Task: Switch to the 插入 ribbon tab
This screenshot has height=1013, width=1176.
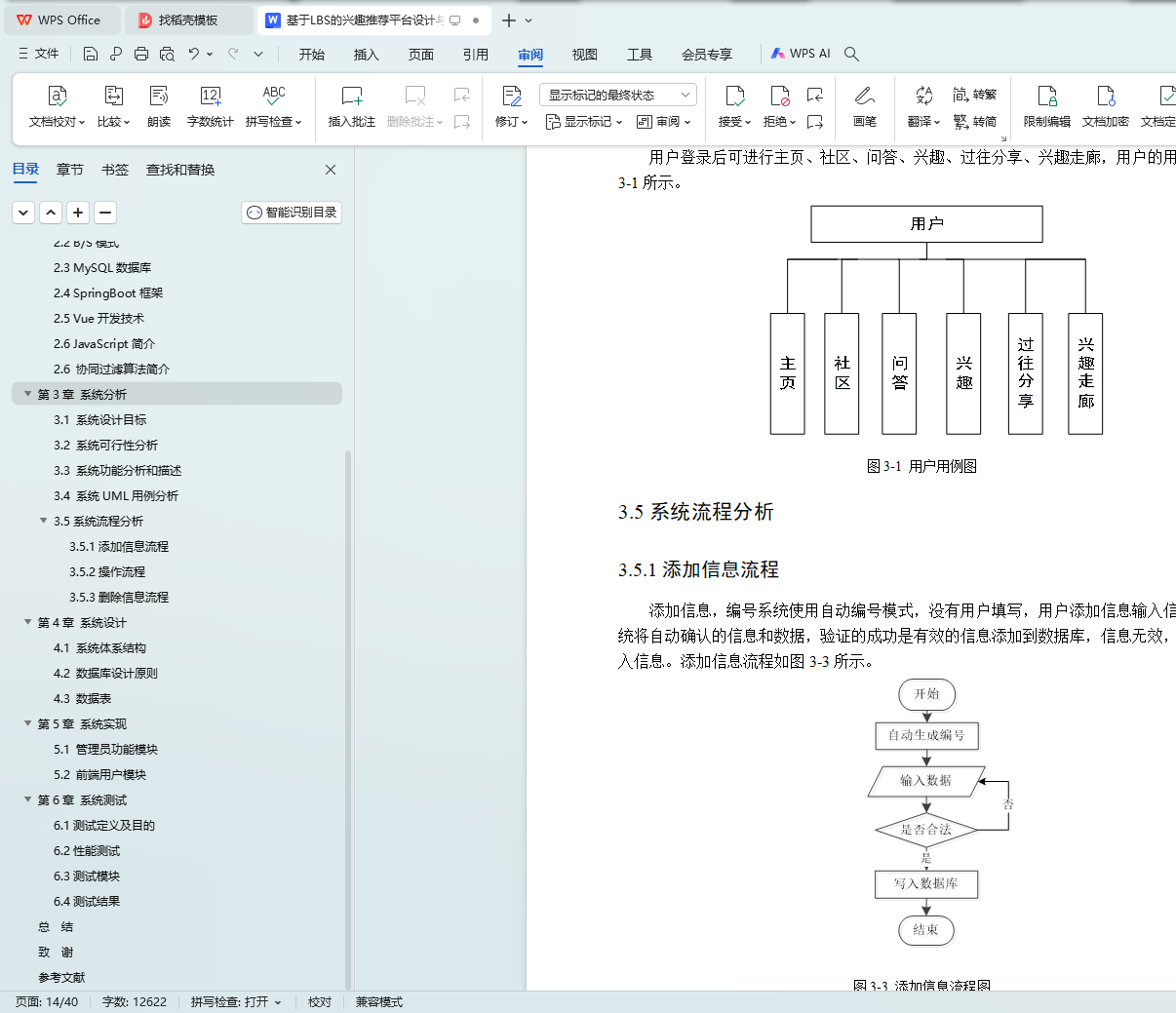Action: point(367,55)
